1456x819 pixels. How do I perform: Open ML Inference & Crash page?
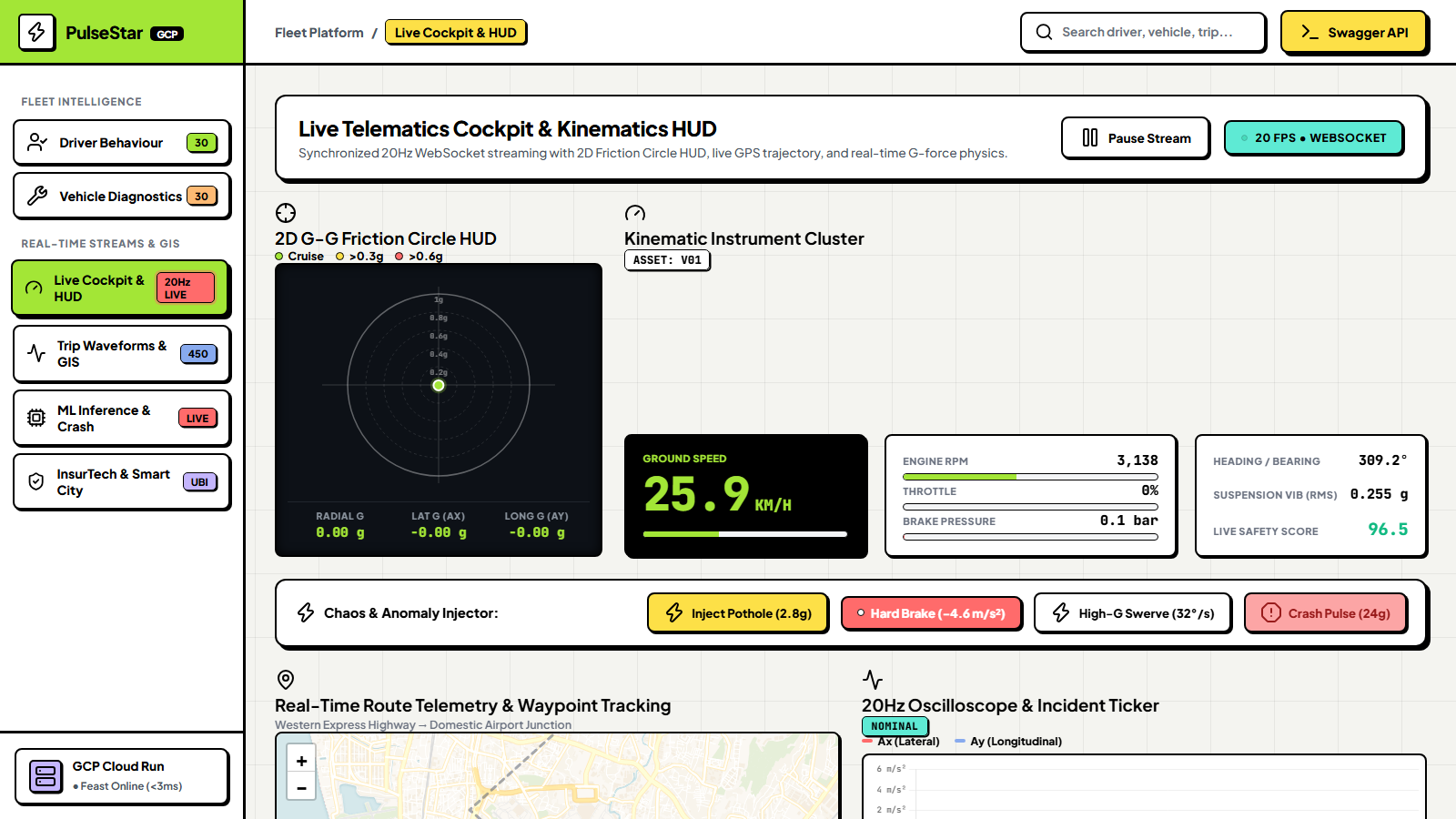pos(122,419)
